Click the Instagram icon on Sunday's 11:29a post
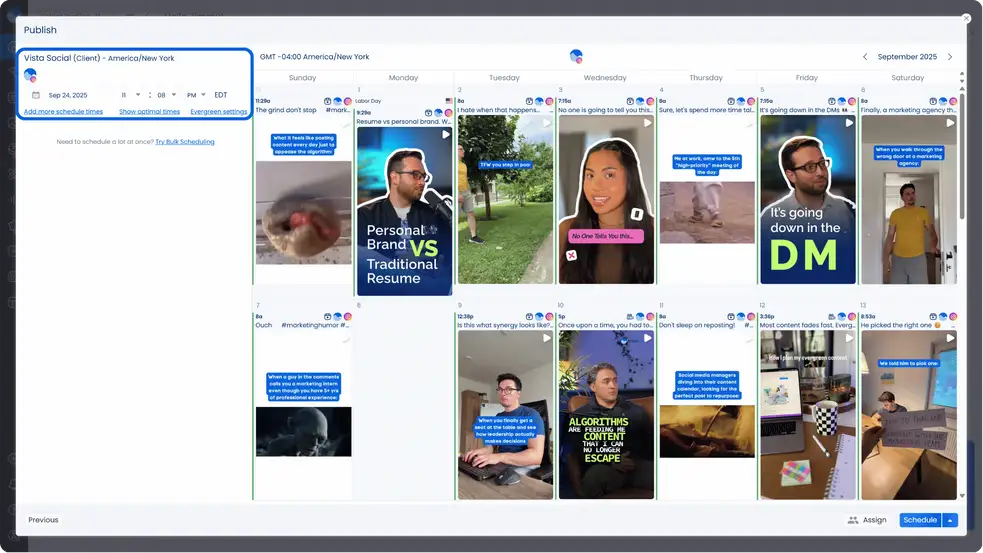This screenshot has height=553, width=983. pos(348,101)
